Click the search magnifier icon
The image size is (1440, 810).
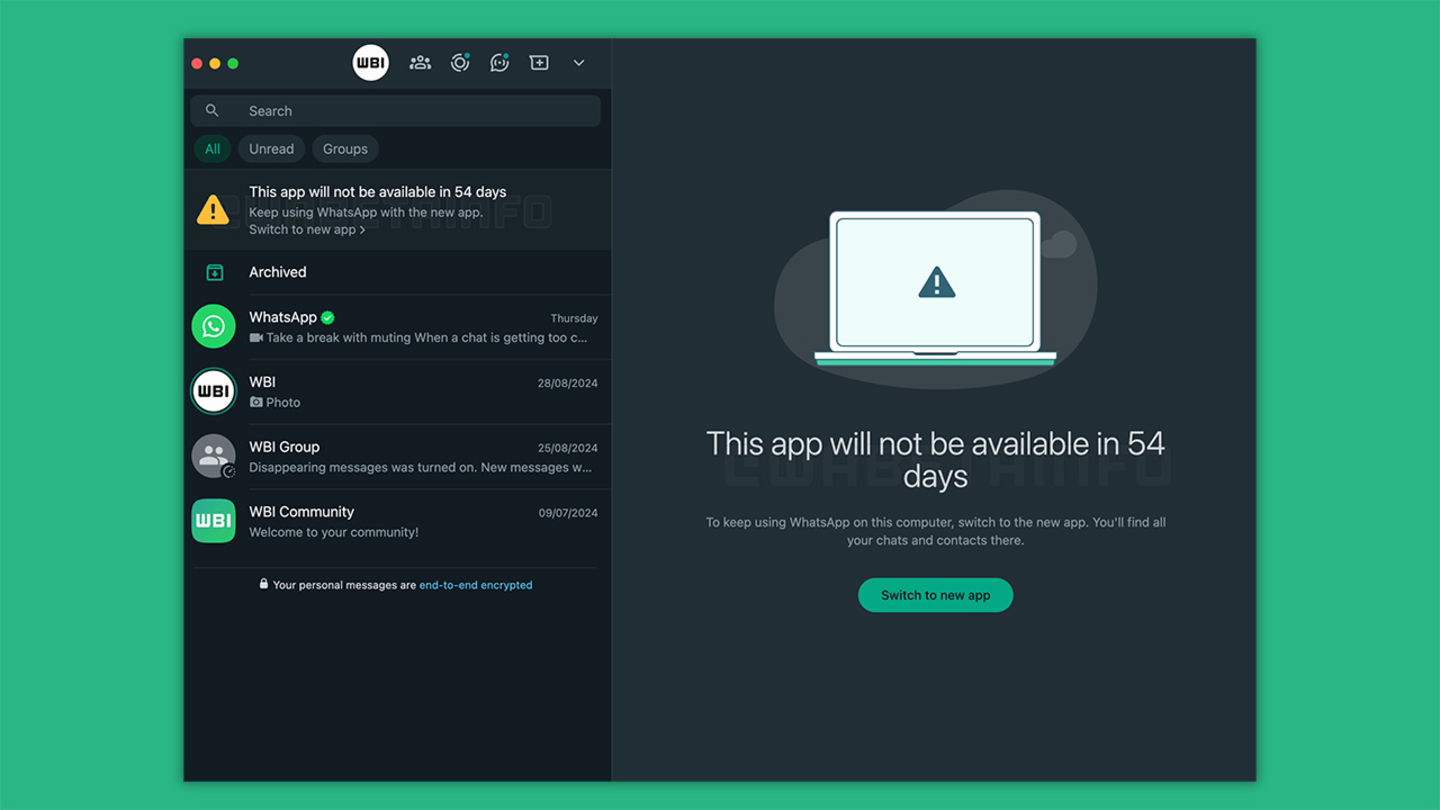pyautogui.click(x=212, y=111)
